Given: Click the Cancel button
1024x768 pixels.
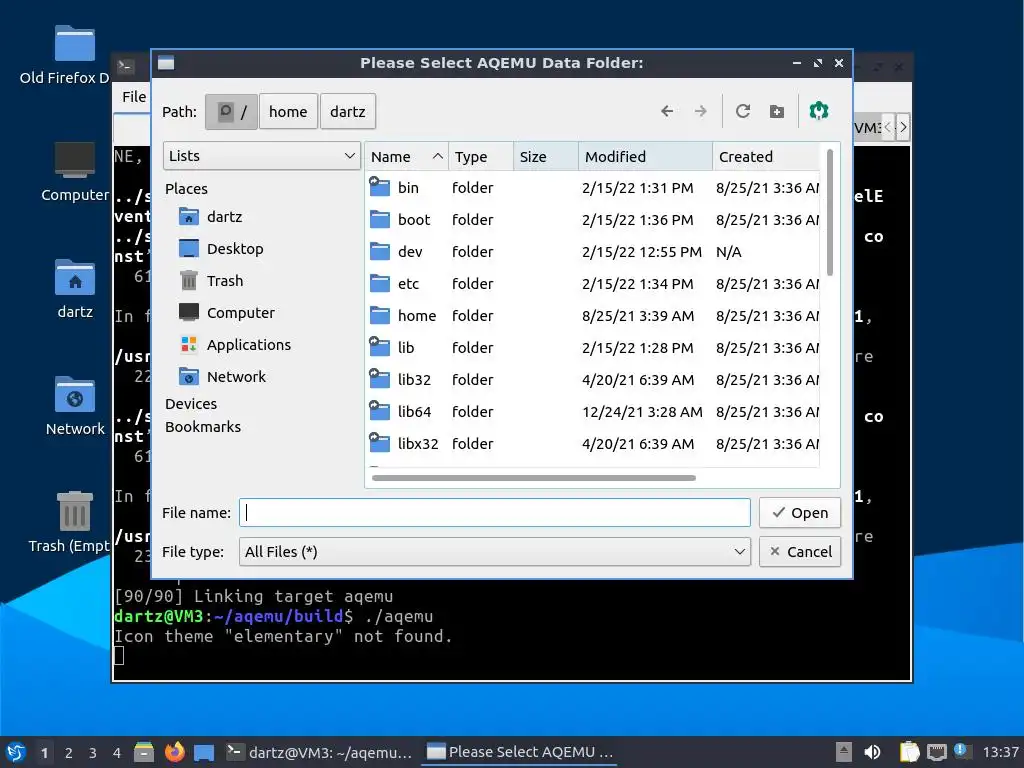Looking at the screenshot, I should tap(799, 552).
